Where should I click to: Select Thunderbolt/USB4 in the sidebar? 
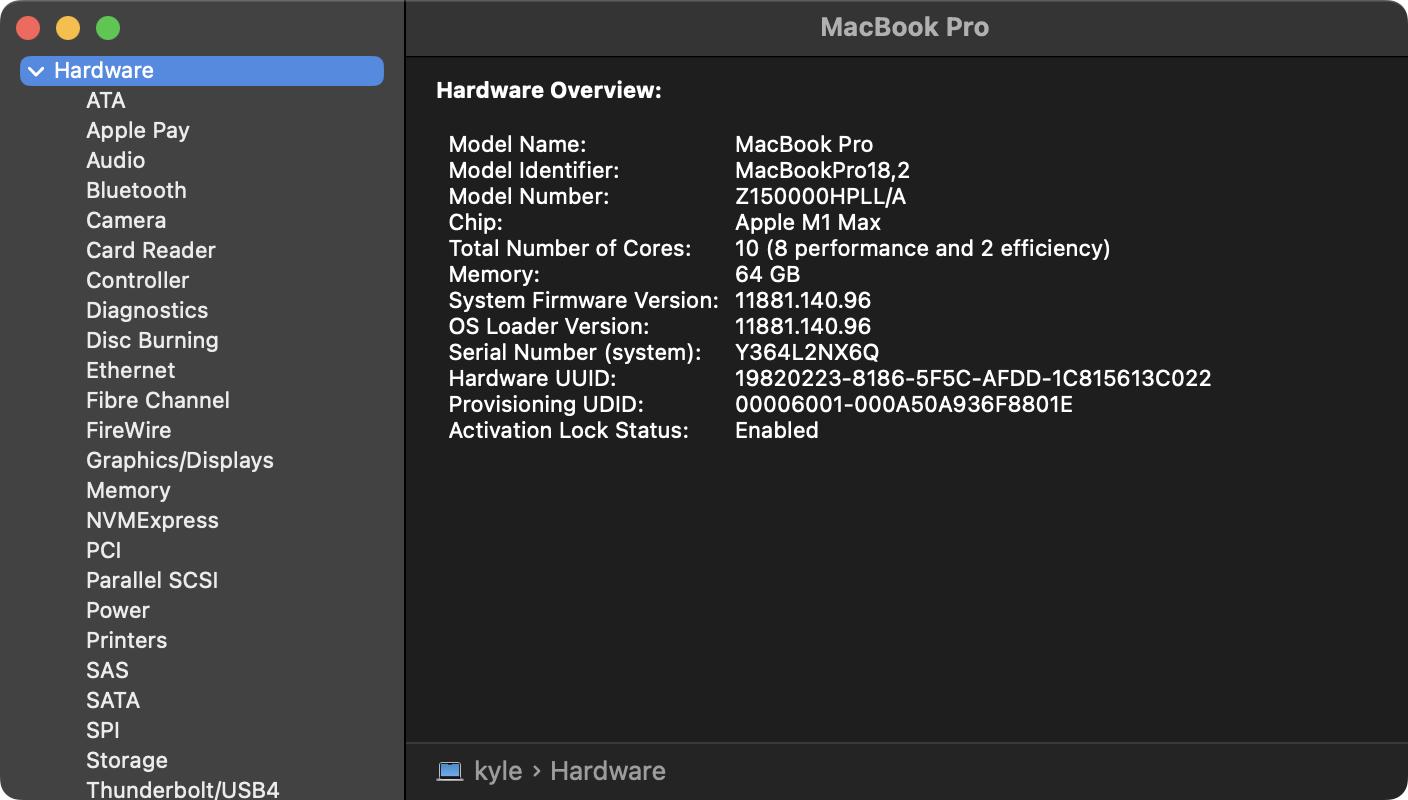click(x=183, y=790)
